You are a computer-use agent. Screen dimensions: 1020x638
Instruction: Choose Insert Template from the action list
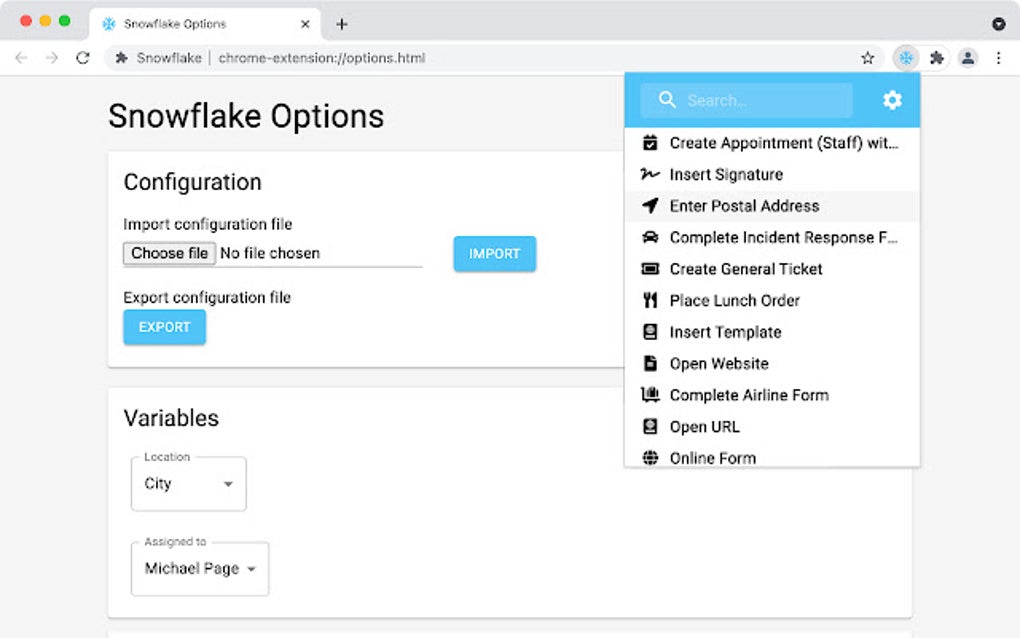click(725, 332)
